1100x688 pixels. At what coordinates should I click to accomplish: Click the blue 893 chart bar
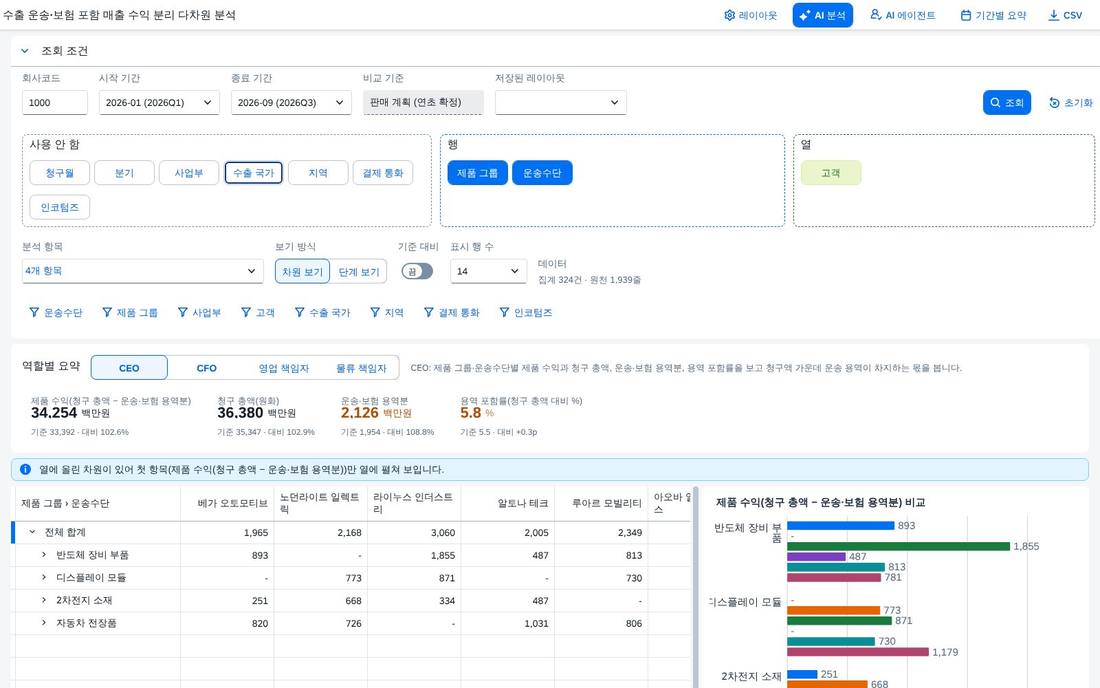841,525
